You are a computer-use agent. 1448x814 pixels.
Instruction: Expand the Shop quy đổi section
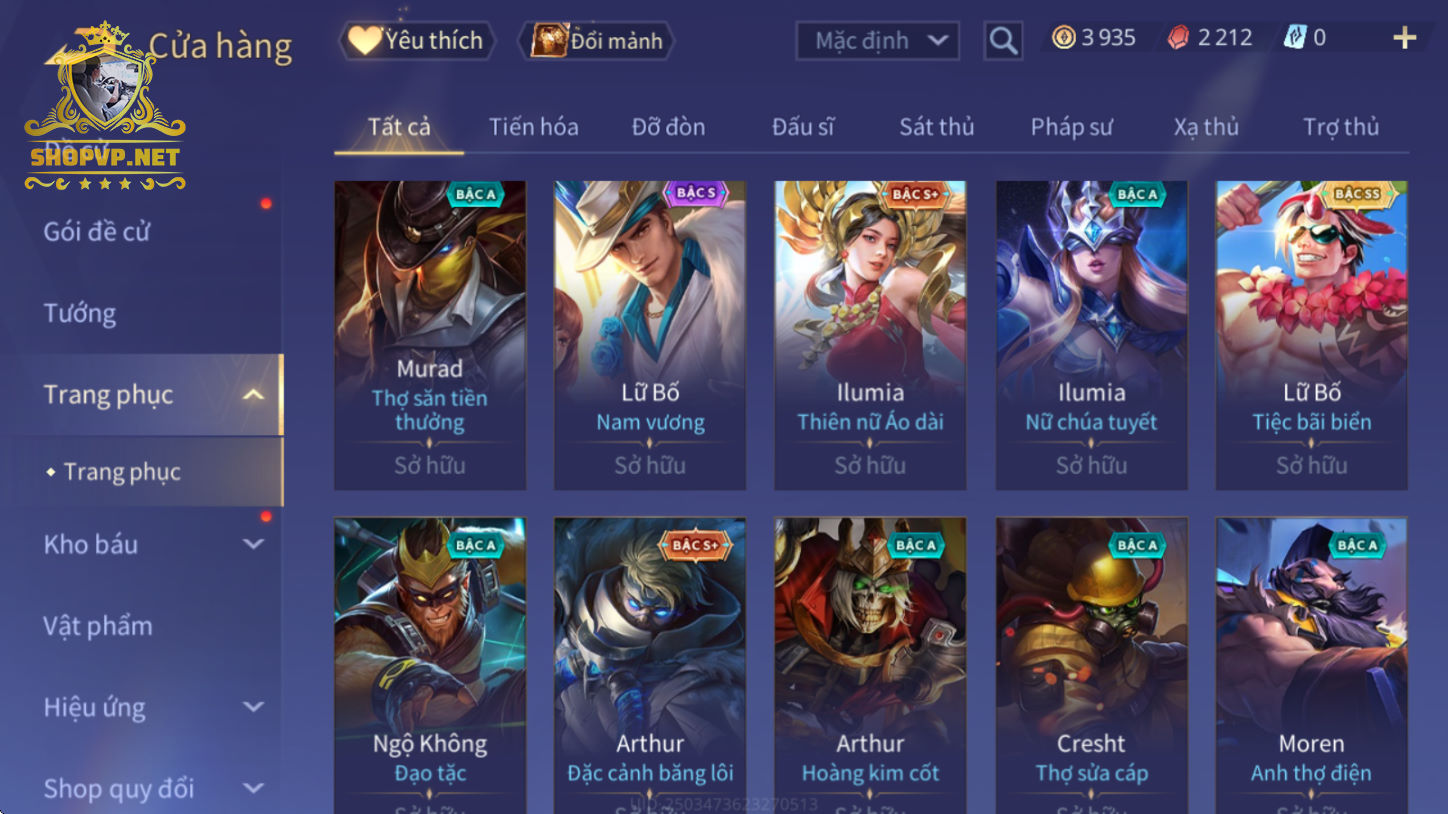(254, 788)
